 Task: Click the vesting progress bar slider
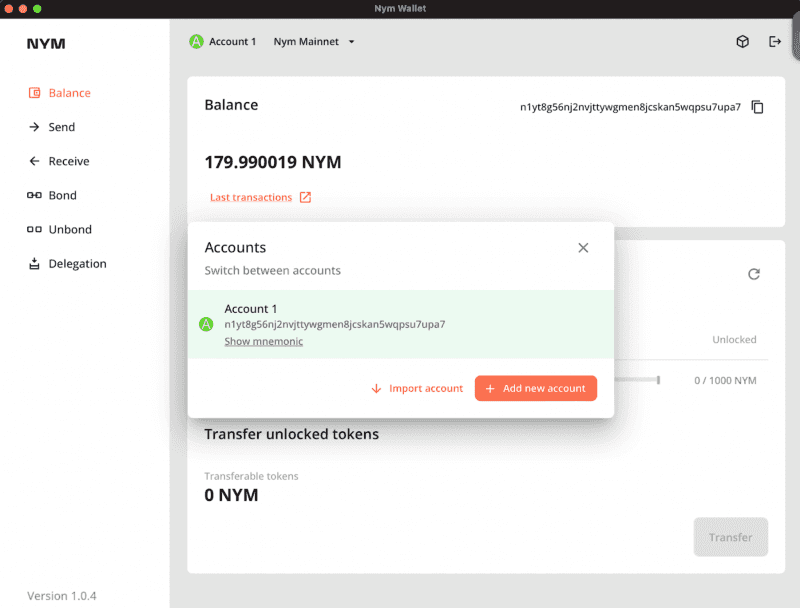point(636,380)
